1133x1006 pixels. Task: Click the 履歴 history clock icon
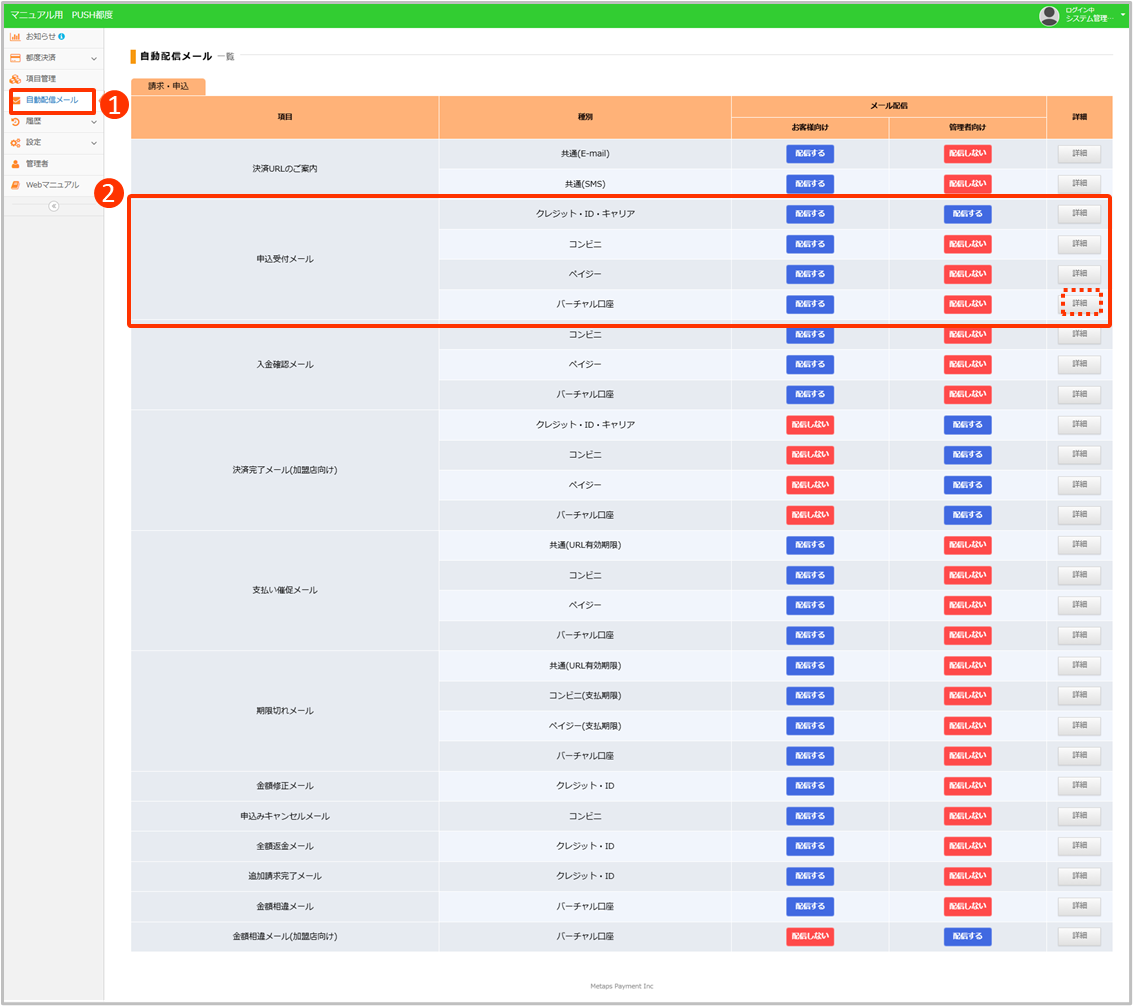[x=16, y=121]
